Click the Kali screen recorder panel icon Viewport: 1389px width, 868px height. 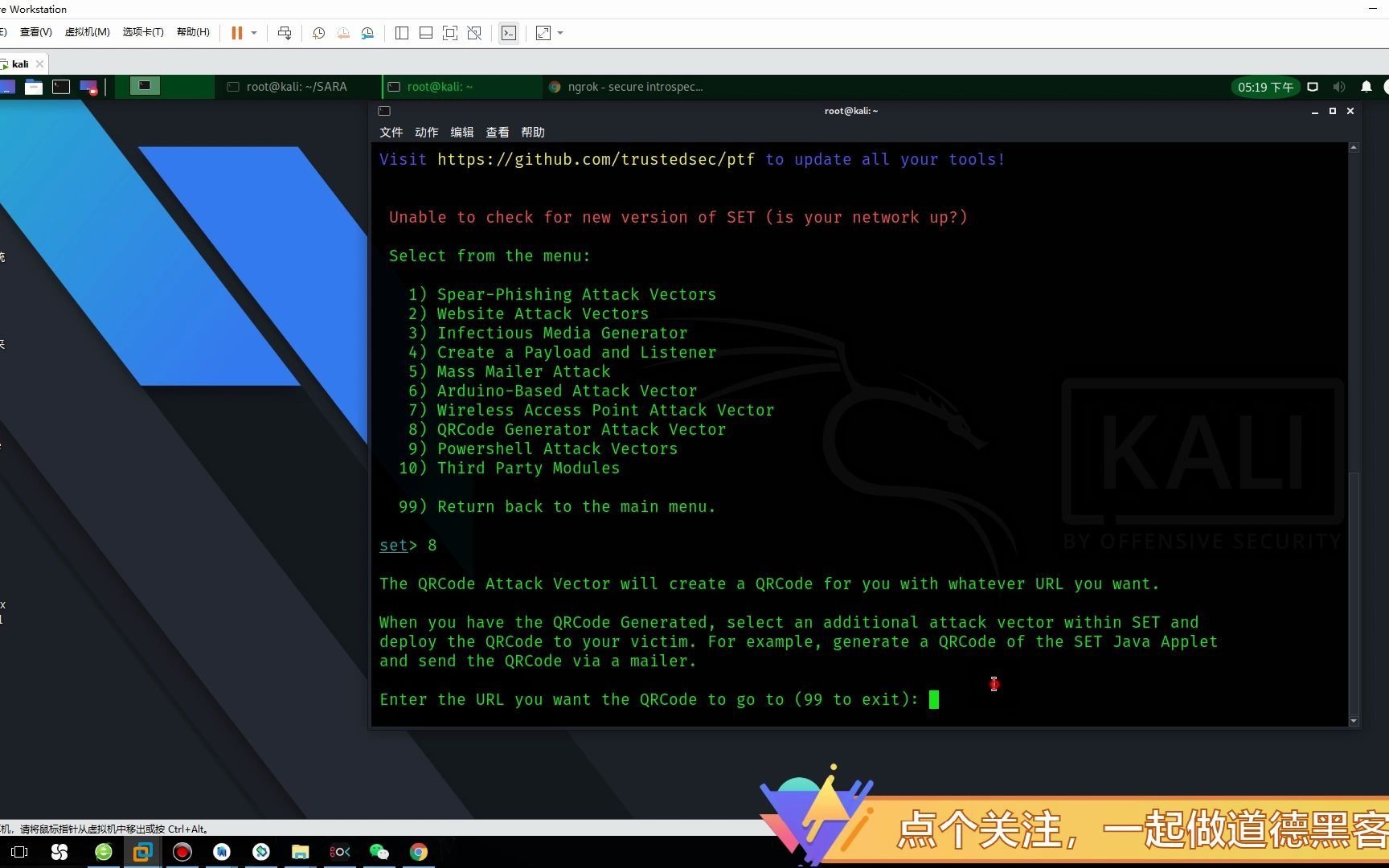[x=88, y=87]
